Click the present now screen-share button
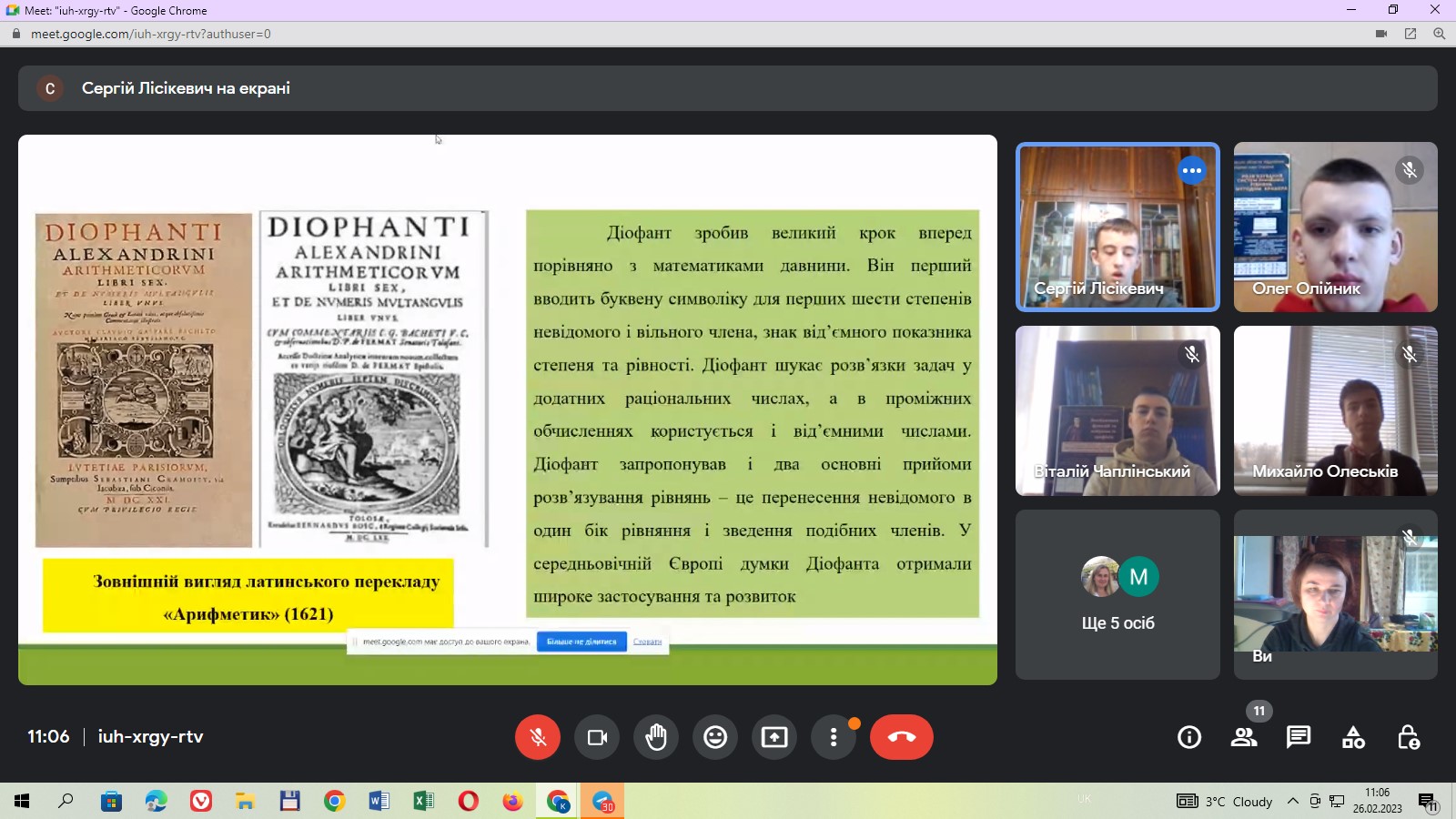Image resolution: width=1456 pixels, height=819 pixels. [774, 737]
